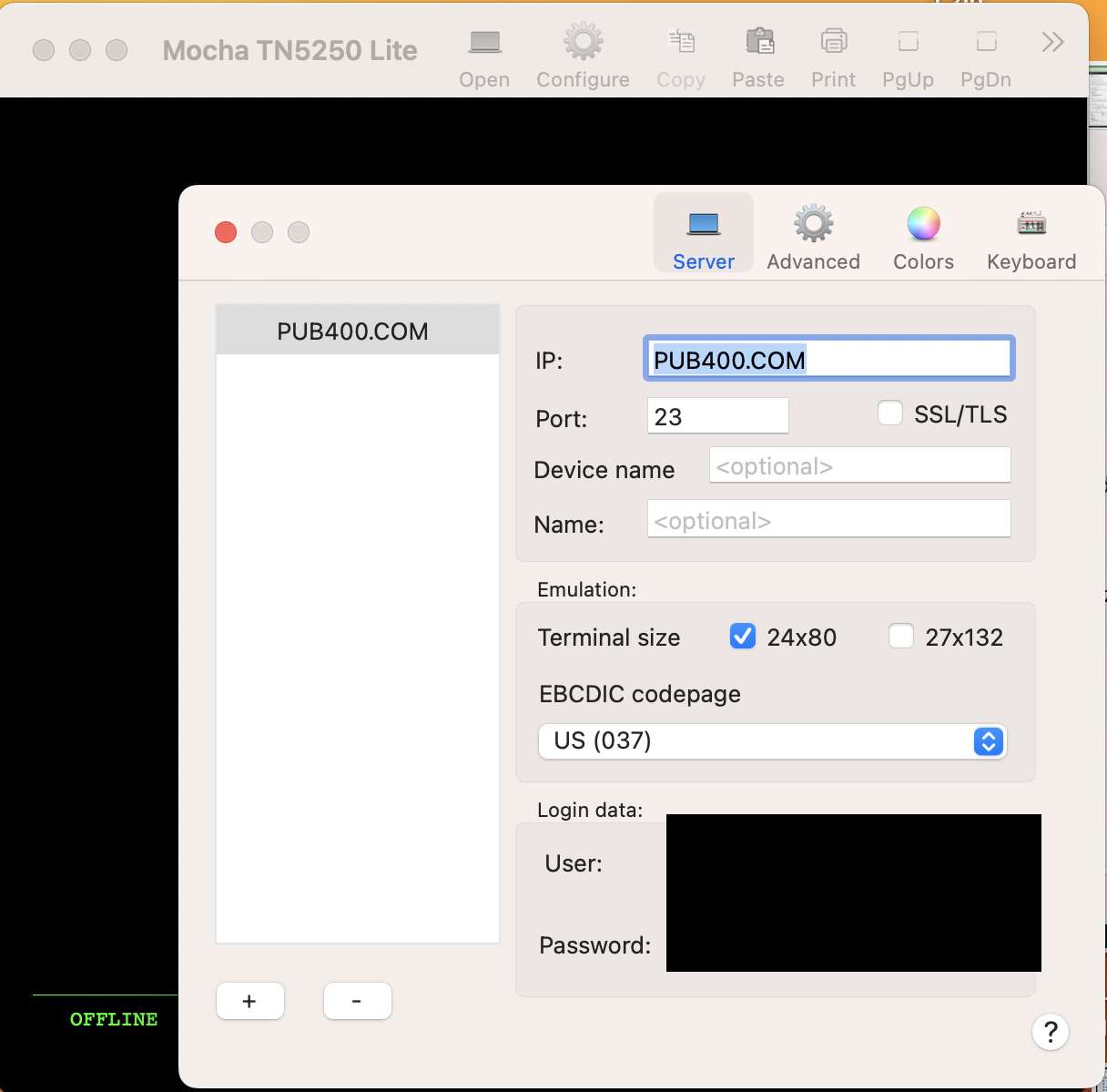Viewport: 1107px width, 1092px height.
Task: Add a new server with the plus button
Action: pos(249,1000)
